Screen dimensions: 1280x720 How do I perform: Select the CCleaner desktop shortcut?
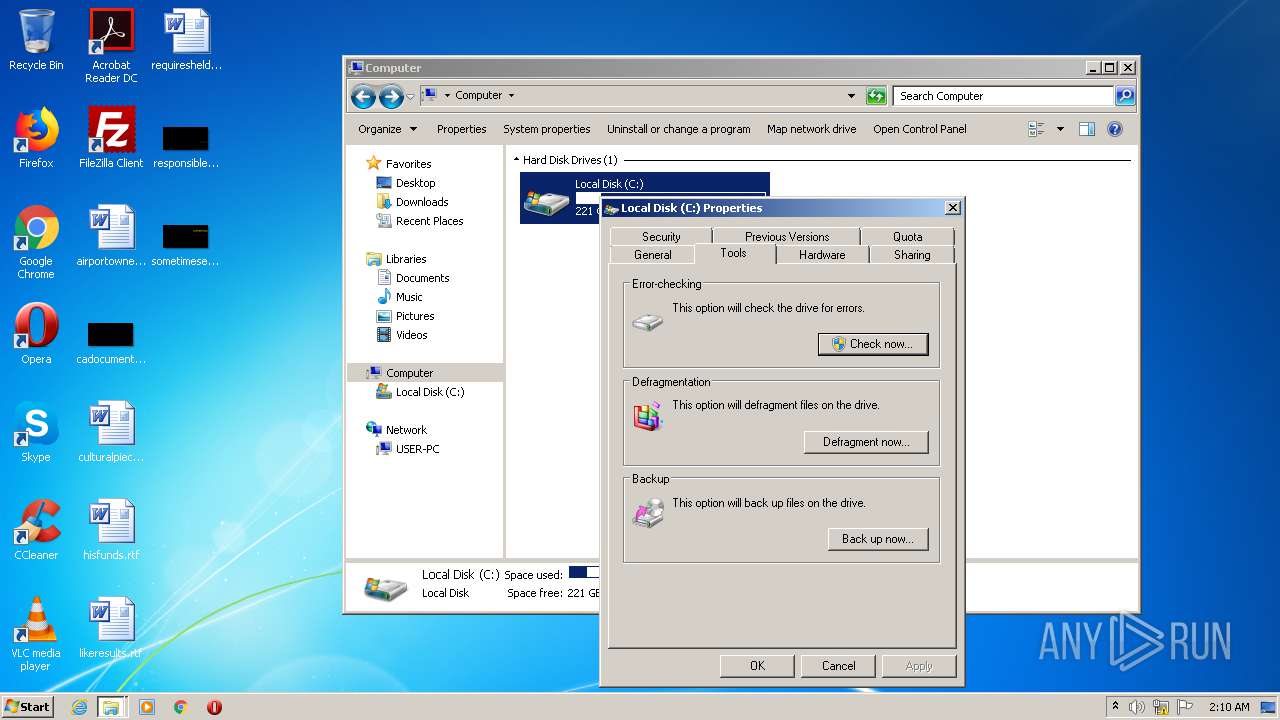(36, 530)
